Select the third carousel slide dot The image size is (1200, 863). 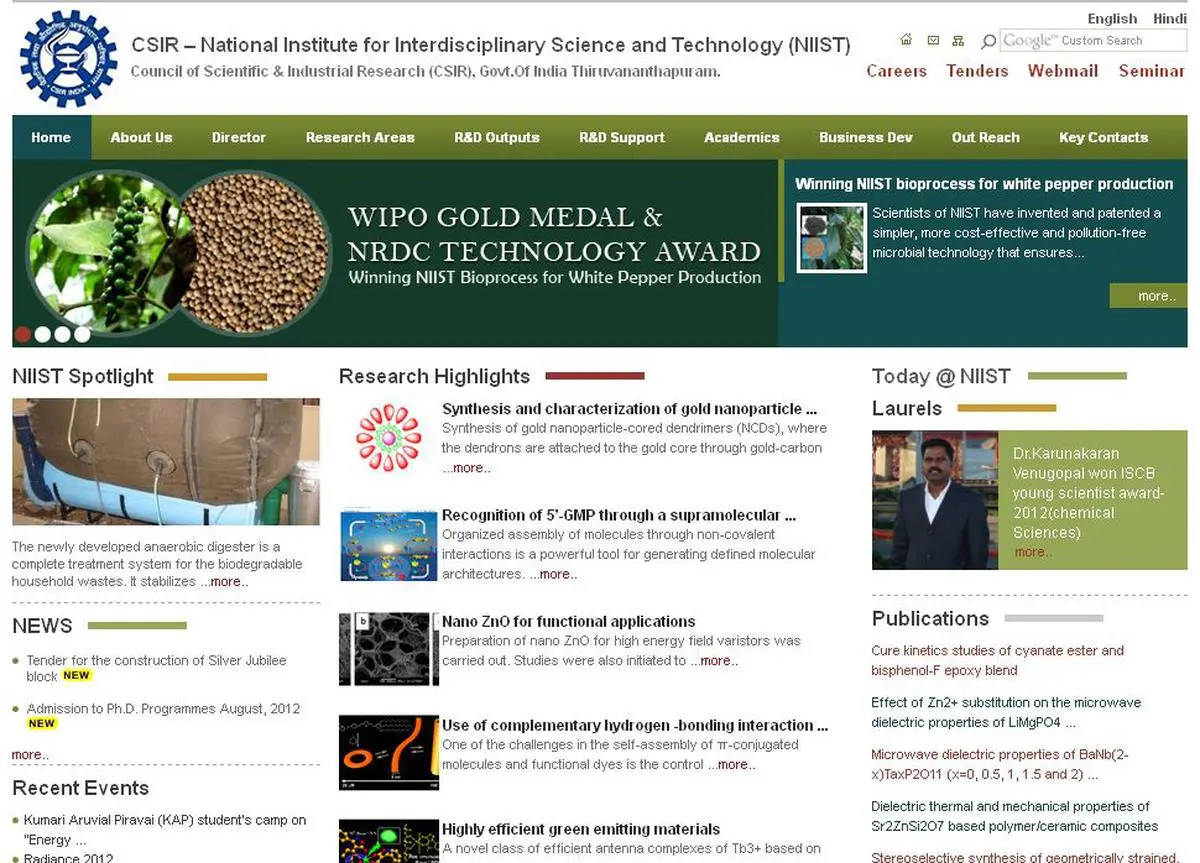coord(62,335)
